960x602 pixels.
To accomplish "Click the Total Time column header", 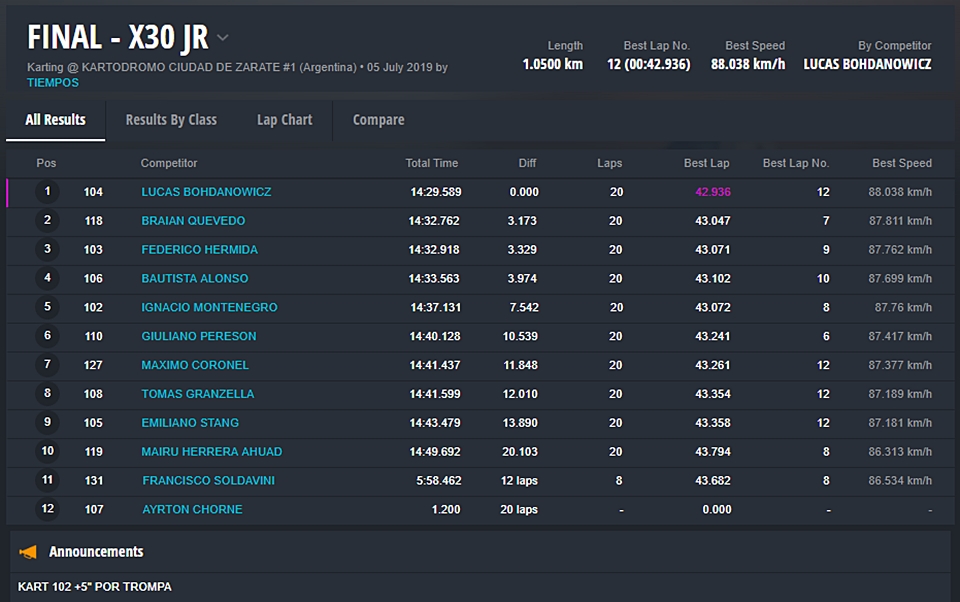I will coord(432,163).
